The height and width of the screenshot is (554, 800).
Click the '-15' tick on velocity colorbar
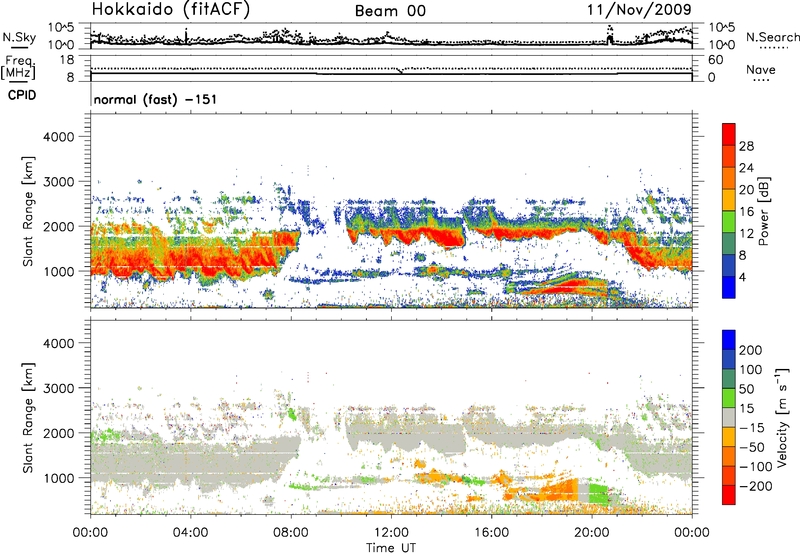point(752,427)
